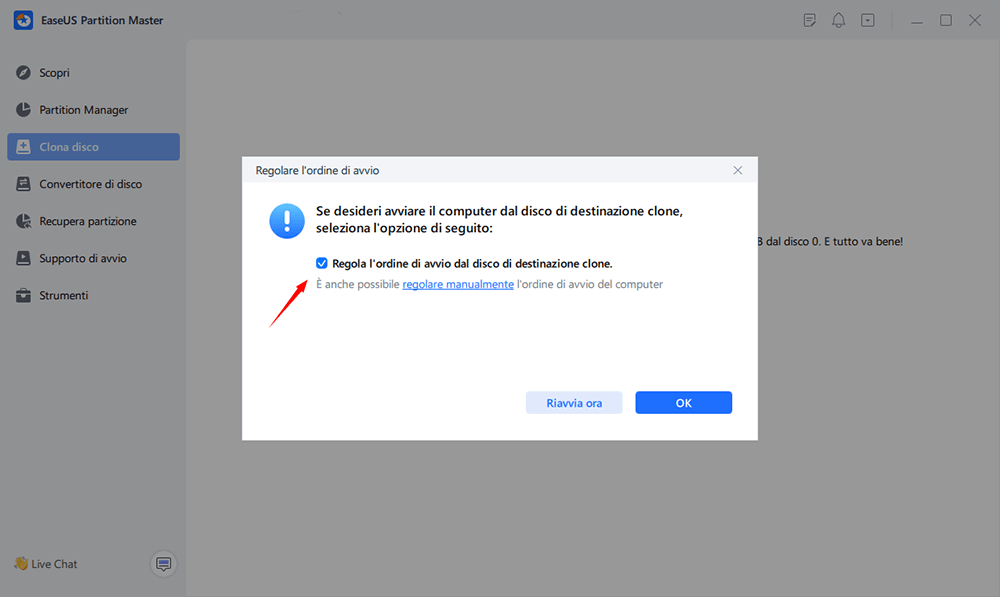The width and height of the screenshot is (1000, 597).
Task: Click the 'dal disco 0. E tutto va bene!' text
Action: 834,242
